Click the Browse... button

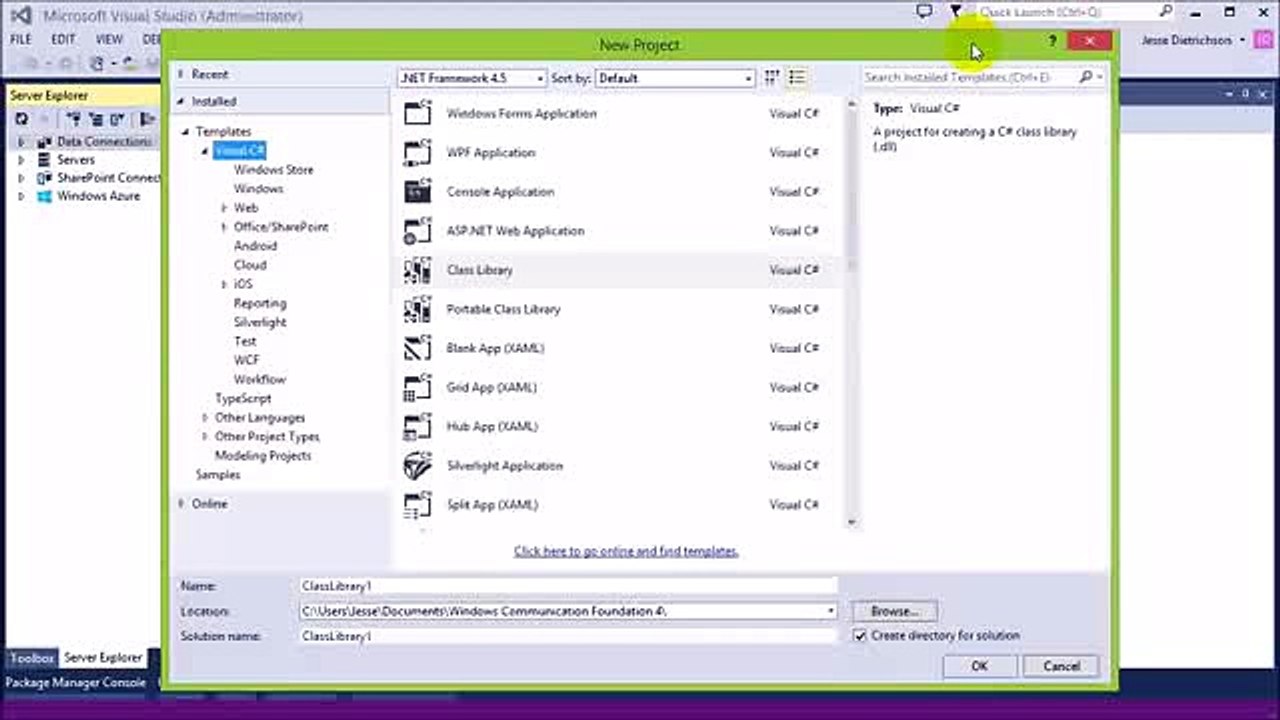coord(895,611)
